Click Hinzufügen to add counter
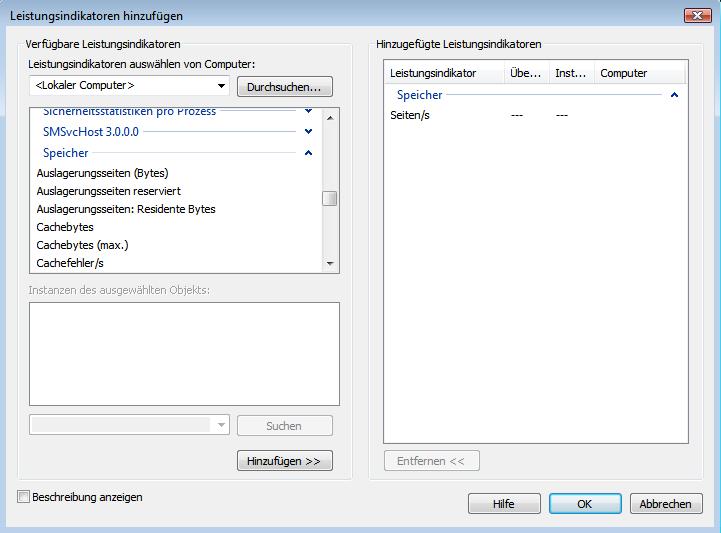This screenshot has height=533, width=721. tap(284, 461)
